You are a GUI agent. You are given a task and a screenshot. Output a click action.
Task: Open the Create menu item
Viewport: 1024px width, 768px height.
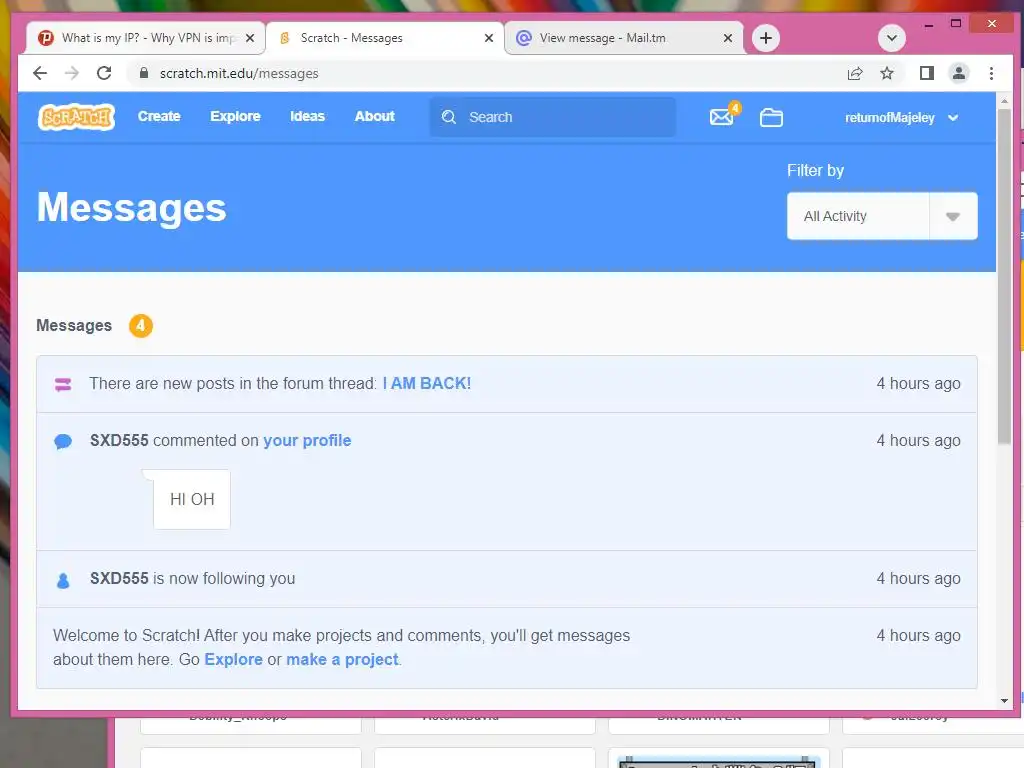[x=159, y=116]
